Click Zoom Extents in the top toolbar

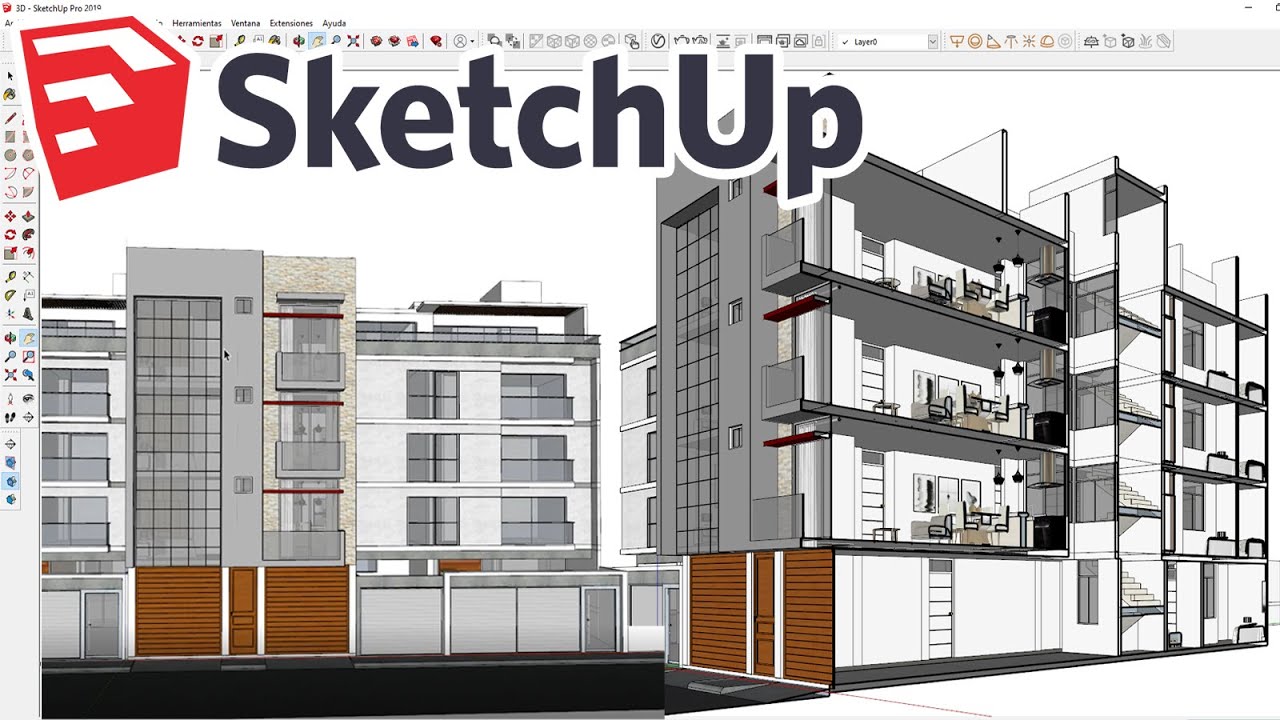coord(353,41)
